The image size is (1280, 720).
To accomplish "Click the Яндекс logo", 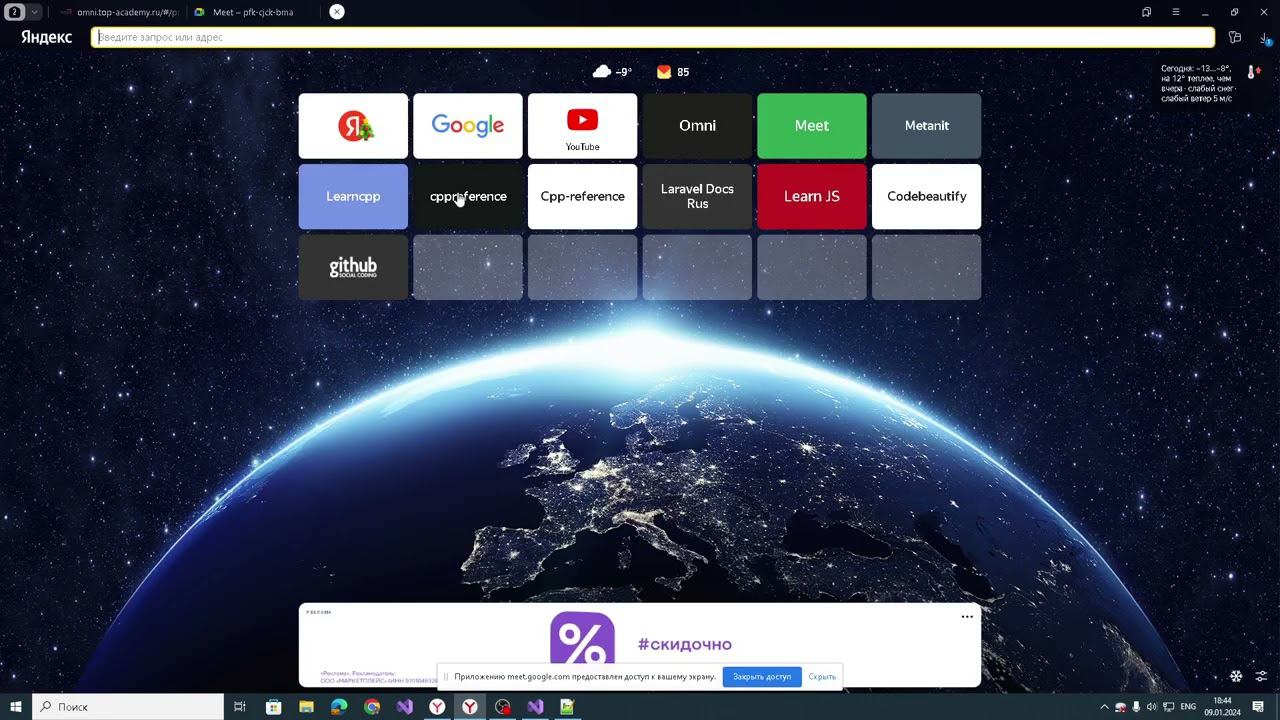I will coord(46,37).
